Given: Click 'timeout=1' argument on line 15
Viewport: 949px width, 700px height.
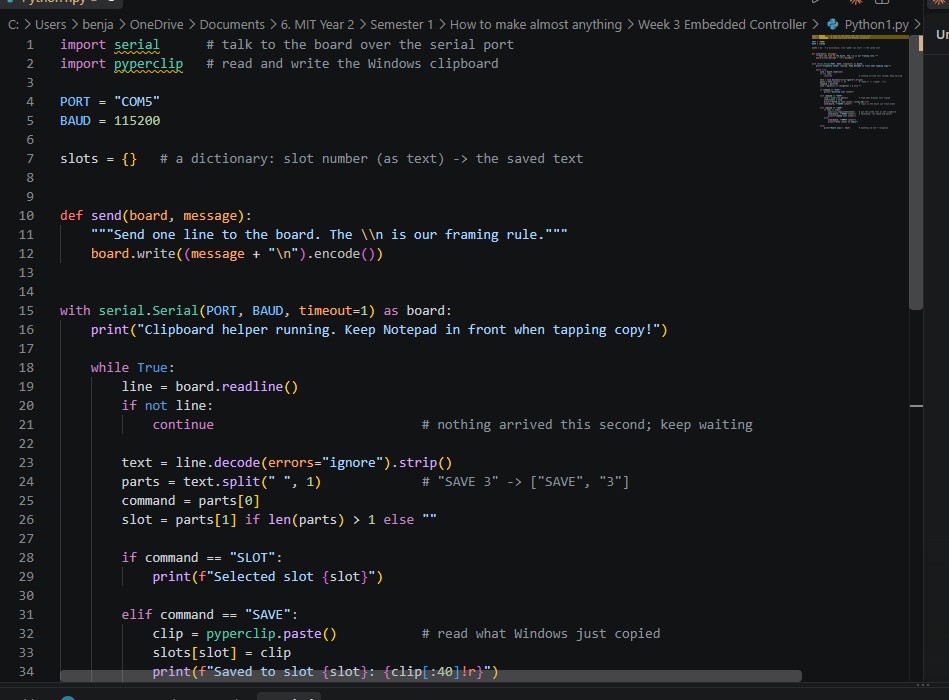Looking at the screenshot, I should click(x=333, y=310).
